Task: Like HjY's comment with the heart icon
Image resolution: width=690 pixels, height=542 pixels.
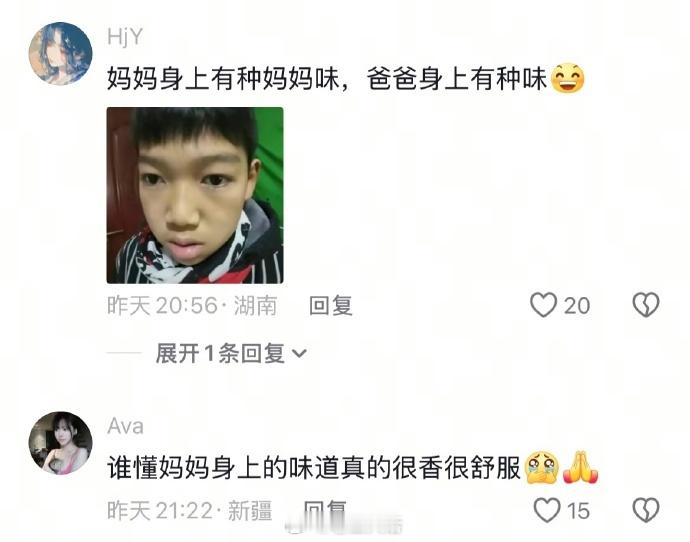Action: 543,305
